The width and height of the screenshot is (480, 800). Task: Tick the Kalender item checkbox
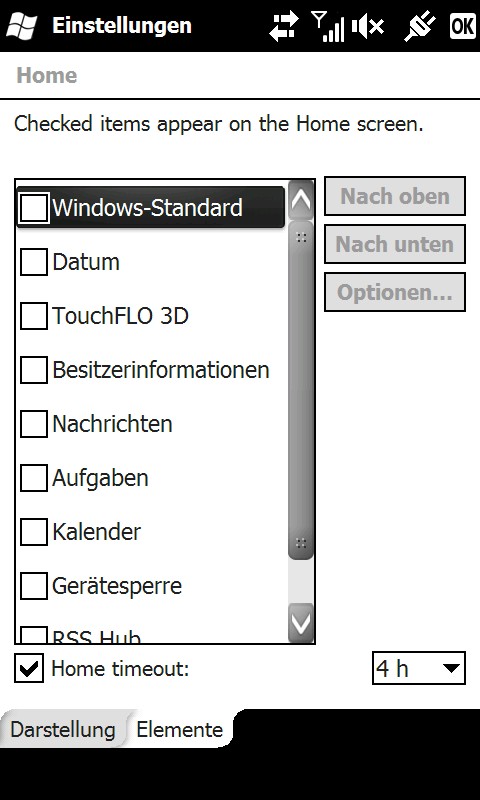(34, 532)
